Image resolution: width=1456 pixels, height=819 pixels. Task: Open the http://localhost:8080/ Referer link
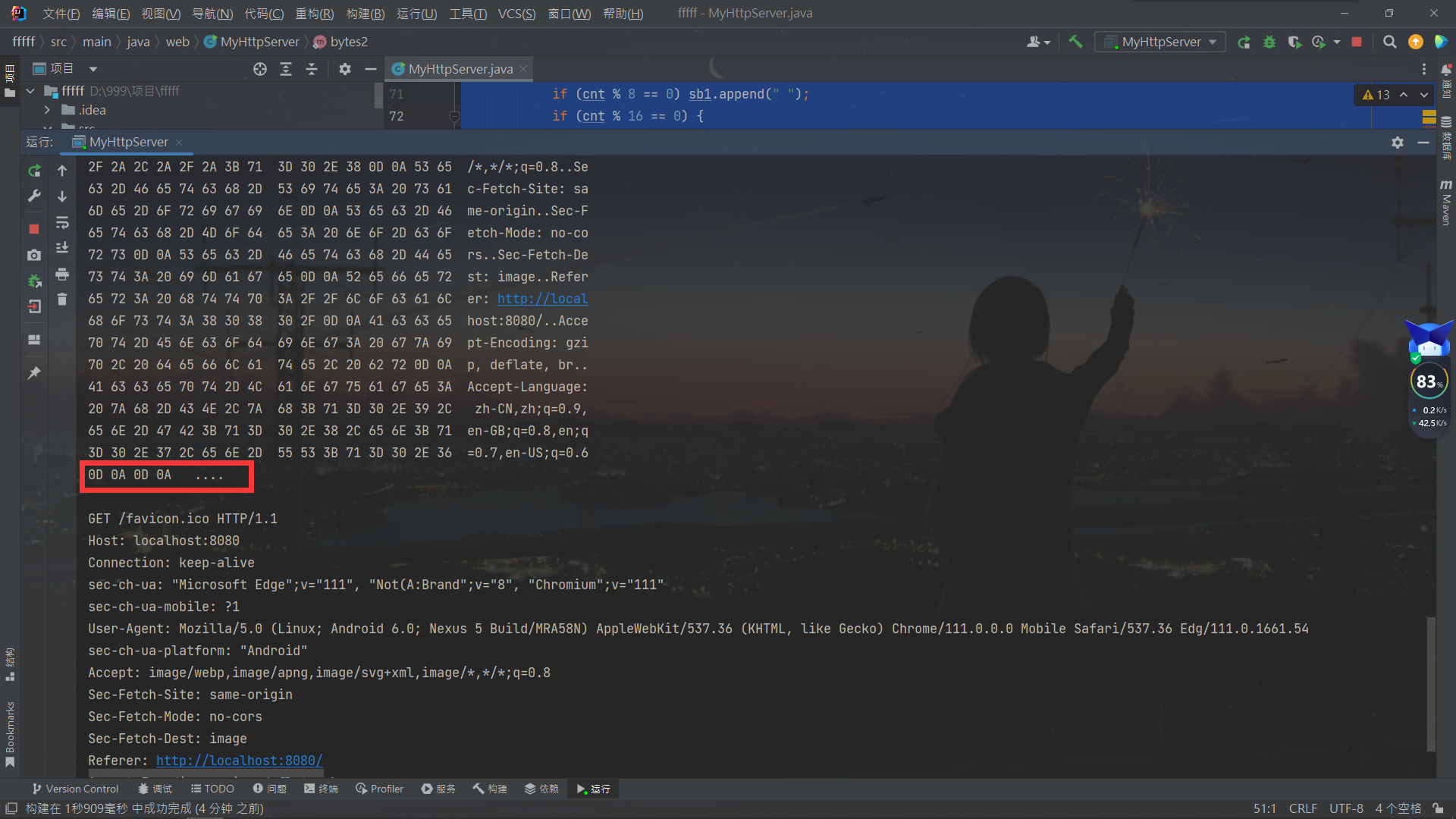click(239, 761)
